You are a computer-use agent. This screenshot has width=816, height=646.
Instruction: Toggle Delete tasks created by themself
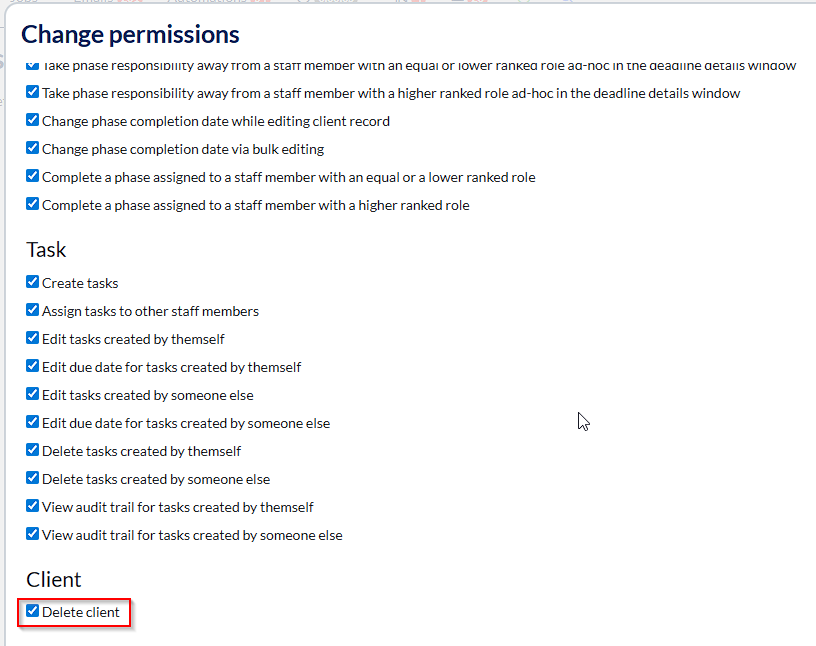pyautogui.click(x=33, y=450)
